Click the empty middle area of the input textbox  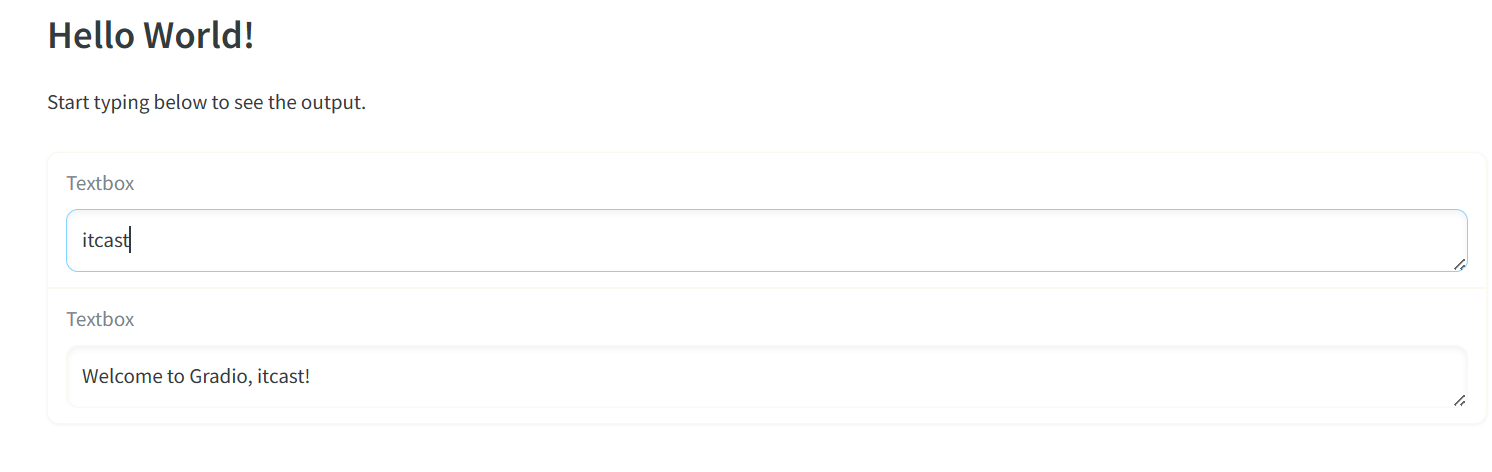(767, 240)
